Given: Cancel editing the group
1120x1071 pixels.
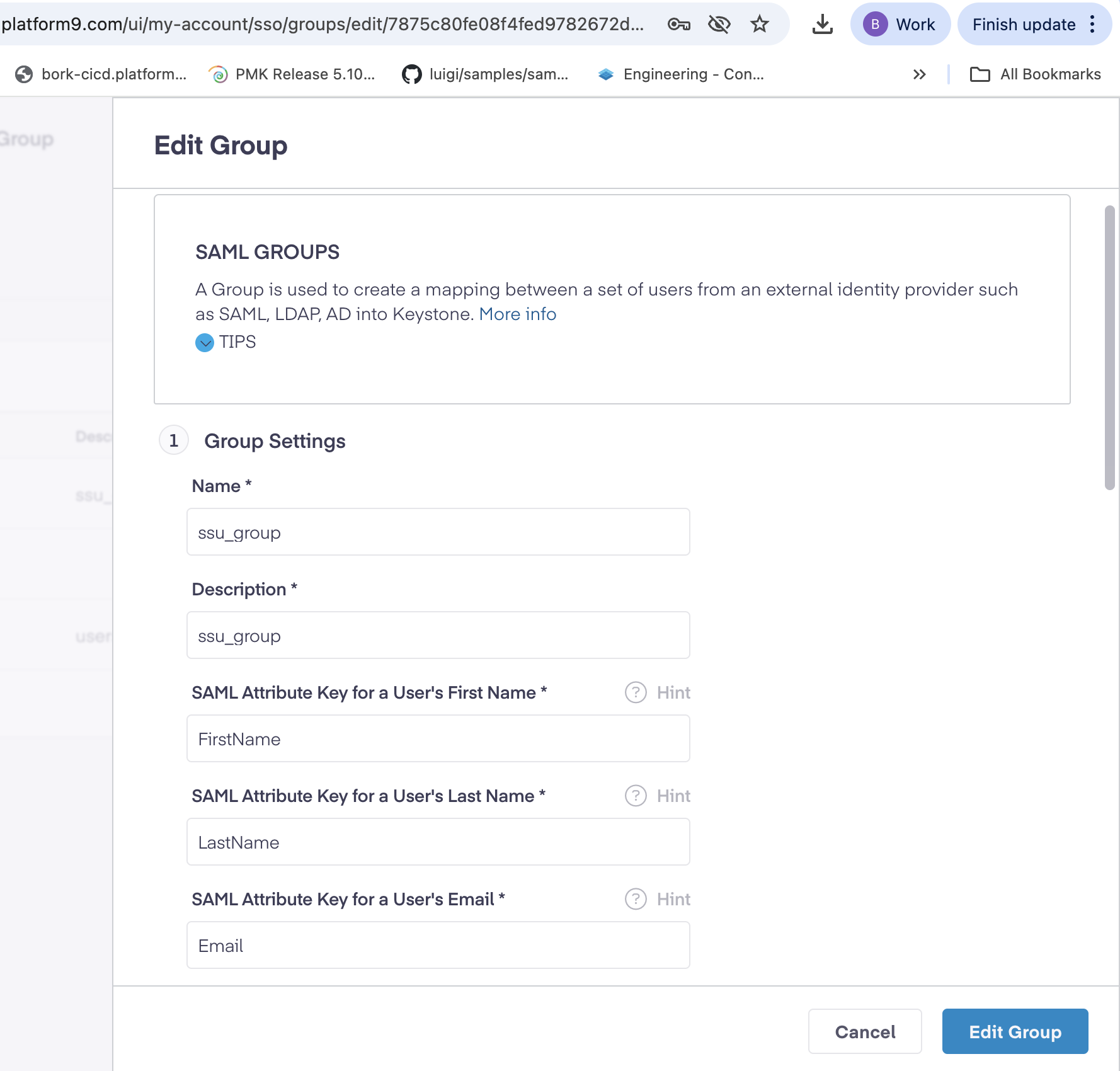Looking at the screenshot, I should click(x=865, y=1031).
